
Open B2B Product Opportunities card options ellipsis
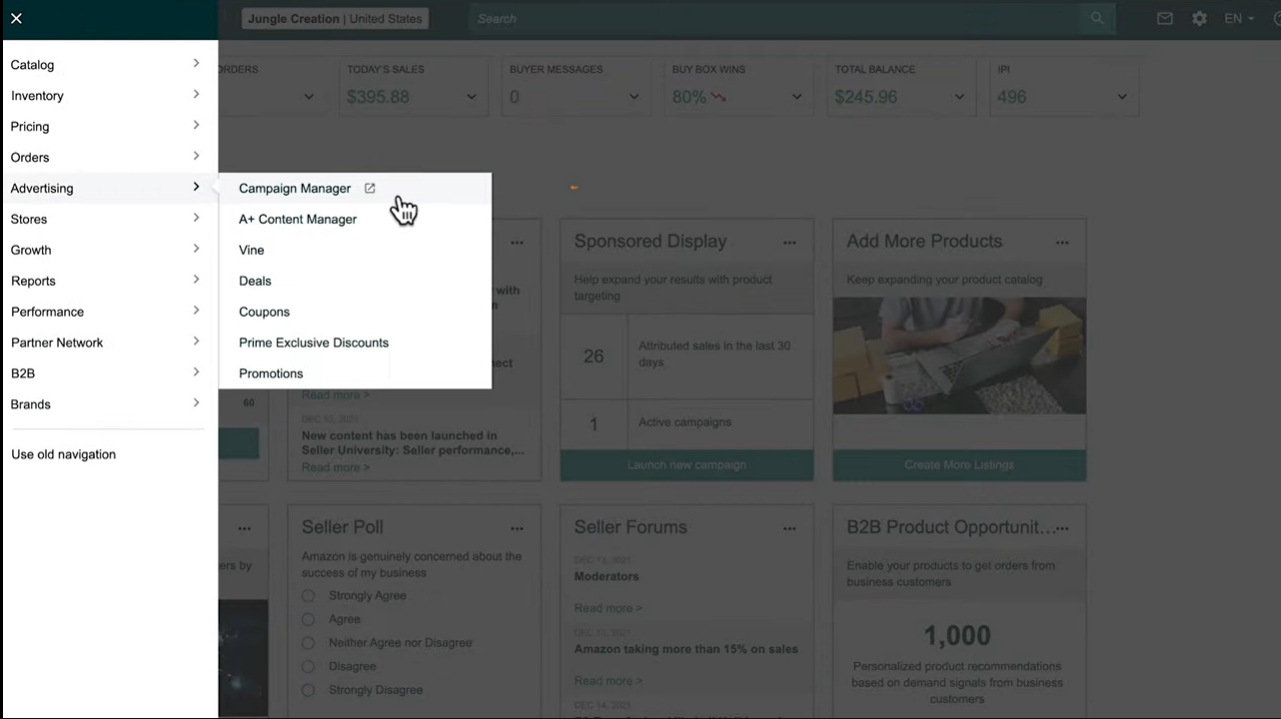pos(1062,529)
